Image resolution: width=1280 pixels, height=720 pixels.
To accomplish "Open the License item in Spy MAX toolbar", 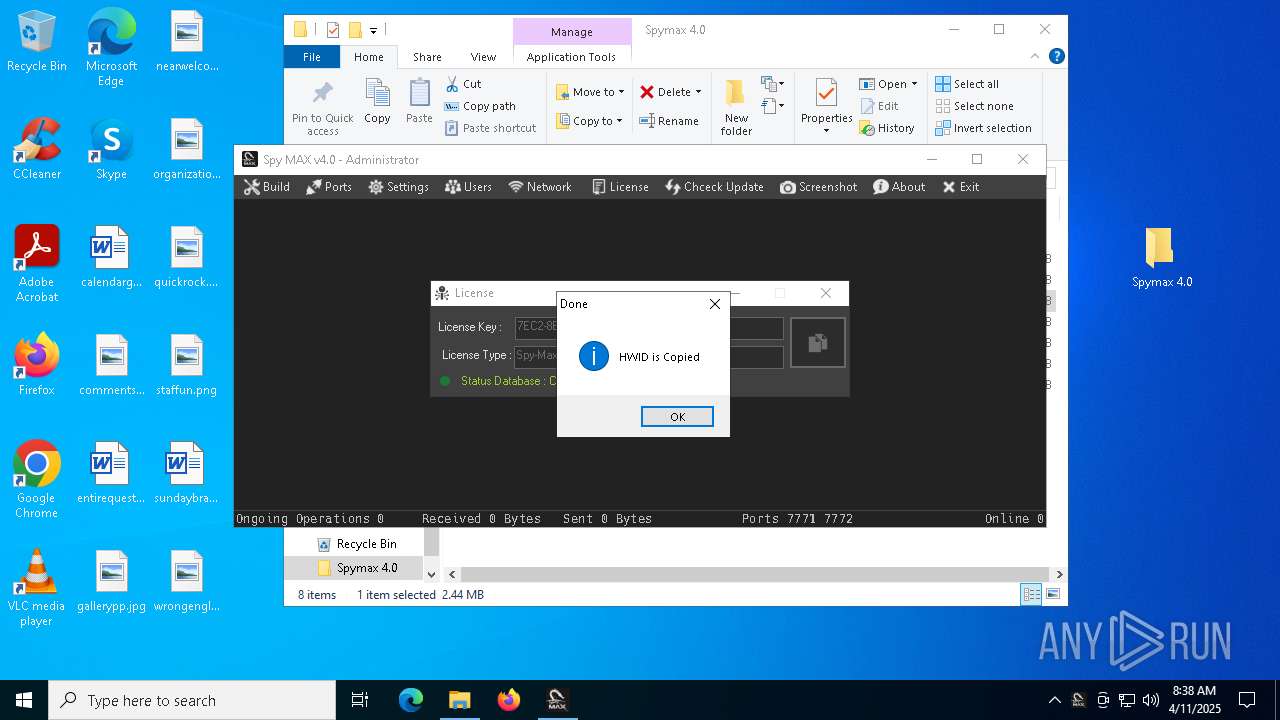I will pyautogui.click(x=620, y=187).
